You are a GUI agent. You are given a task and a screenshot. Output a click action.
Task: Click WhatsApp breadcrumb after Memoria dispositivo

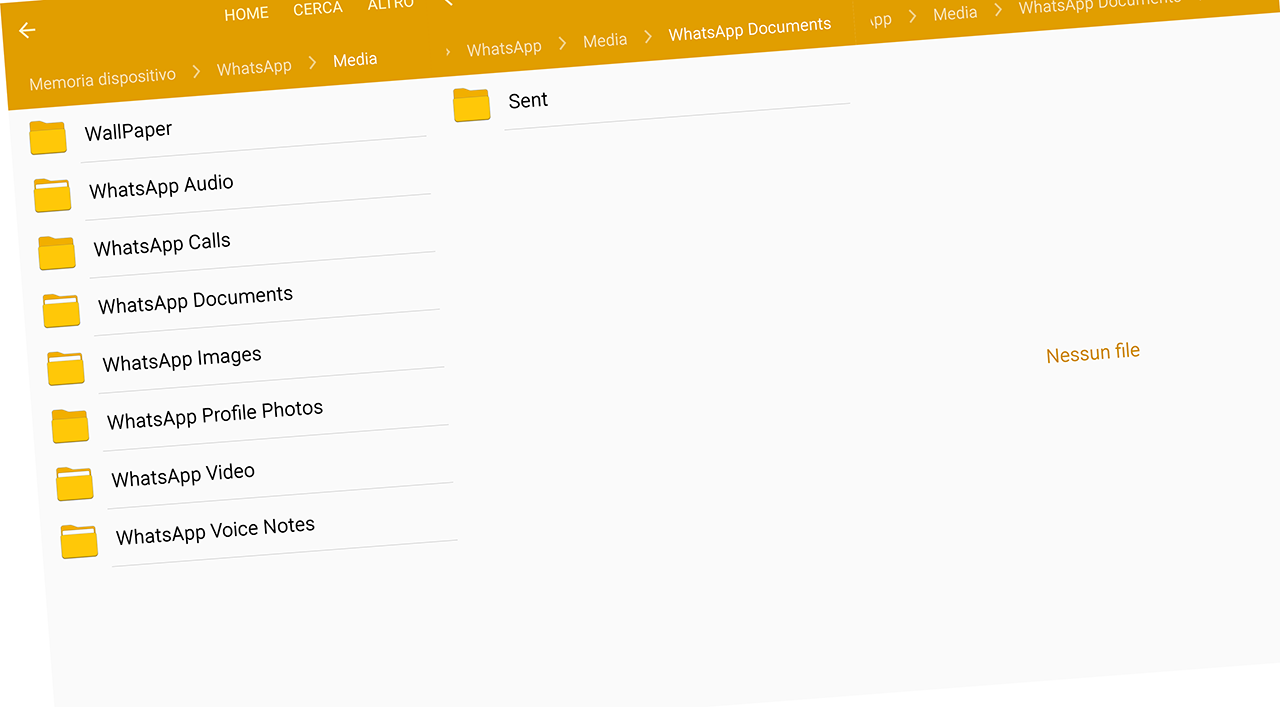coord(254,67)
